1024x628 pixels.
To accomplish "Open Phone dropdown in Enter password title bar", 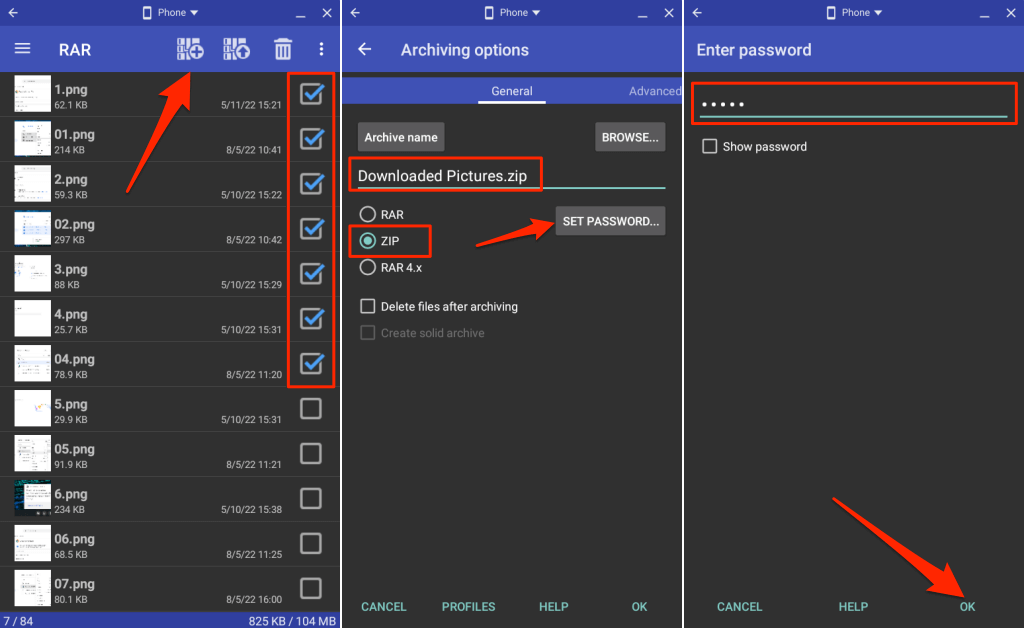I will click(x=854, y=12).
